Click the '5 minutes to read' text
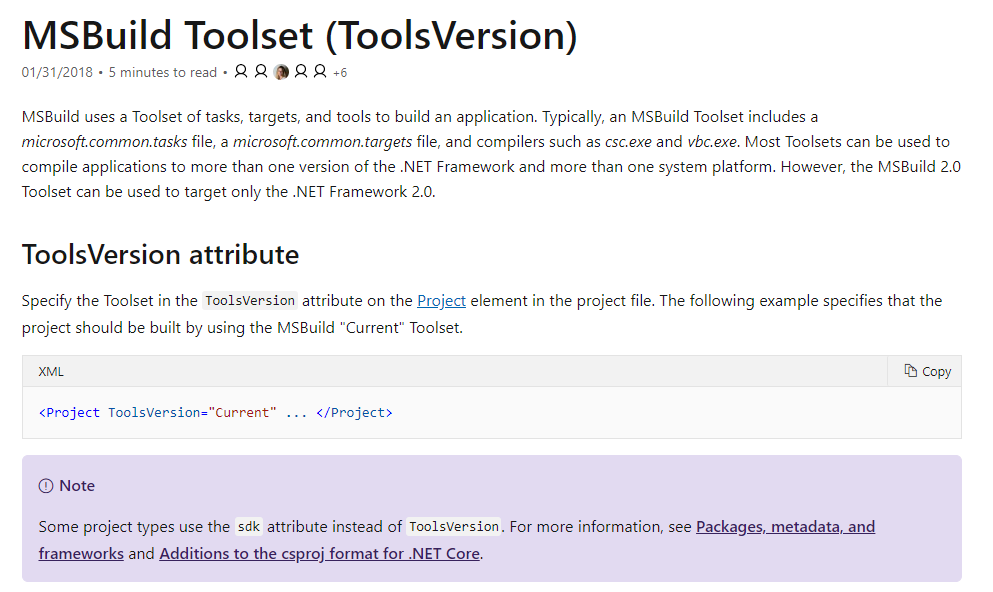The image size is (993, 592). [163, 72]
